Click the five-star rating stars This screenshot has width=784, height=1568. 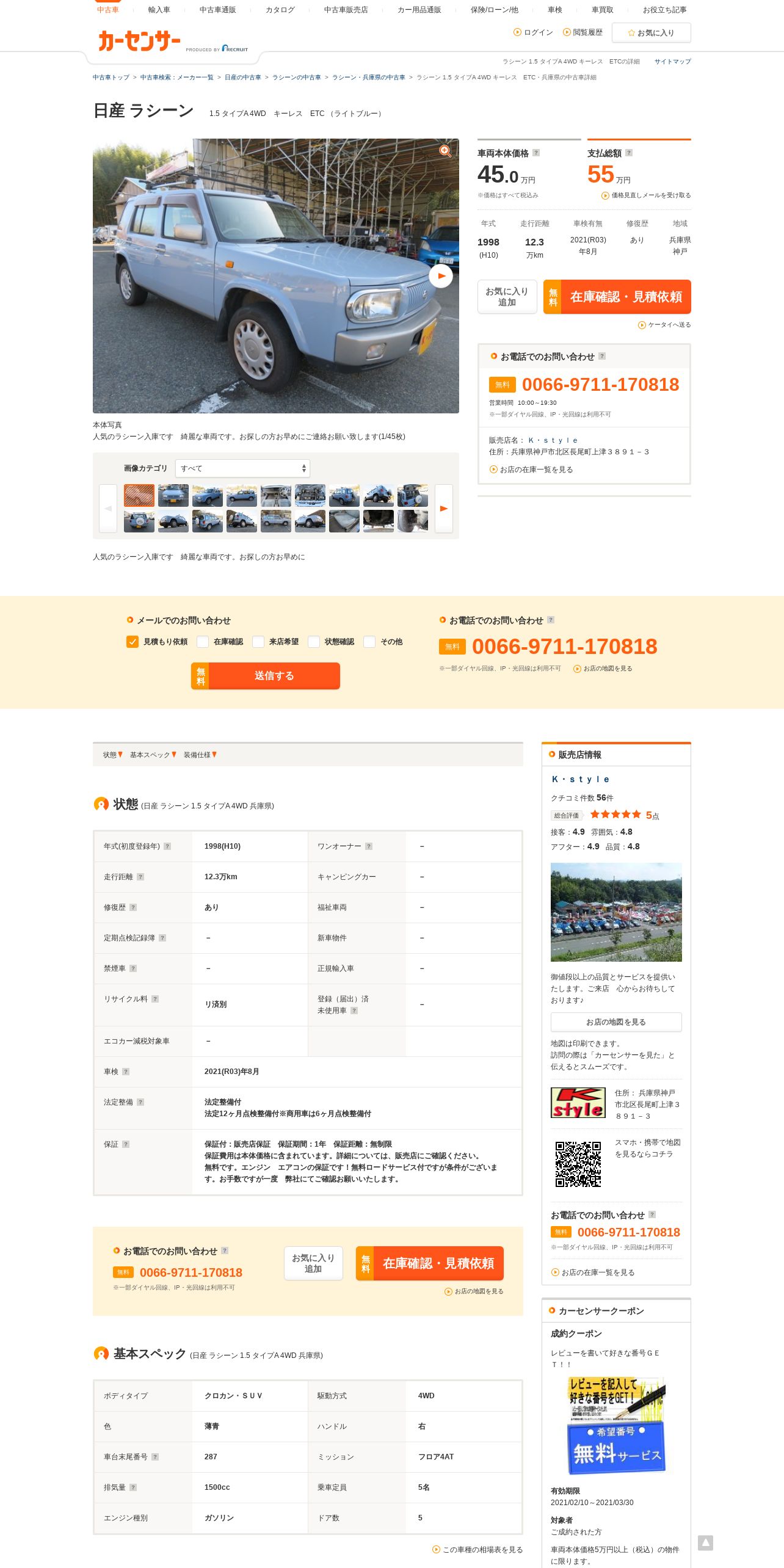pos(615,815)
